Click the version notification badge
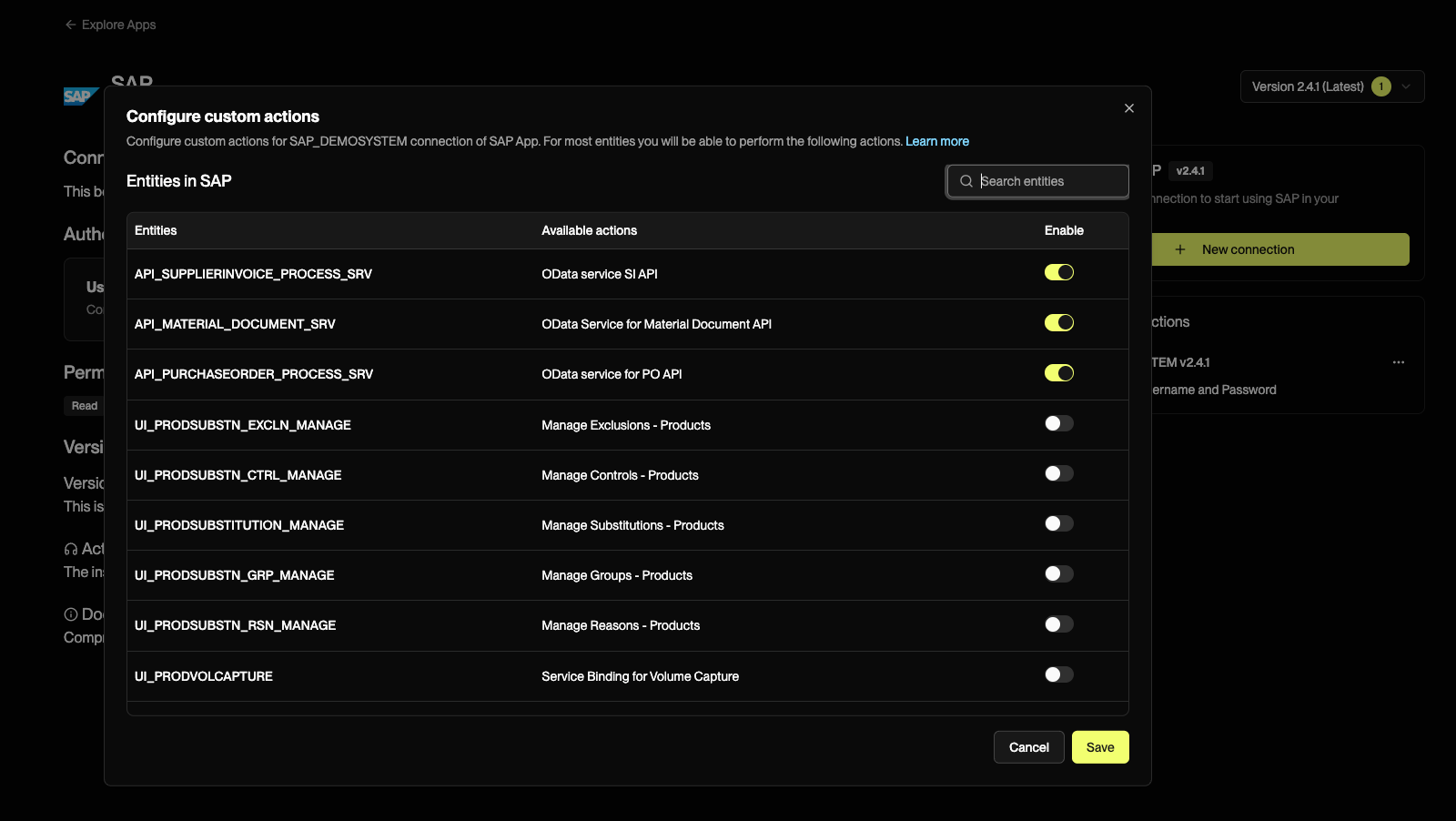This screenshot has width=1456, height=821. click(x=1380, y=86)
